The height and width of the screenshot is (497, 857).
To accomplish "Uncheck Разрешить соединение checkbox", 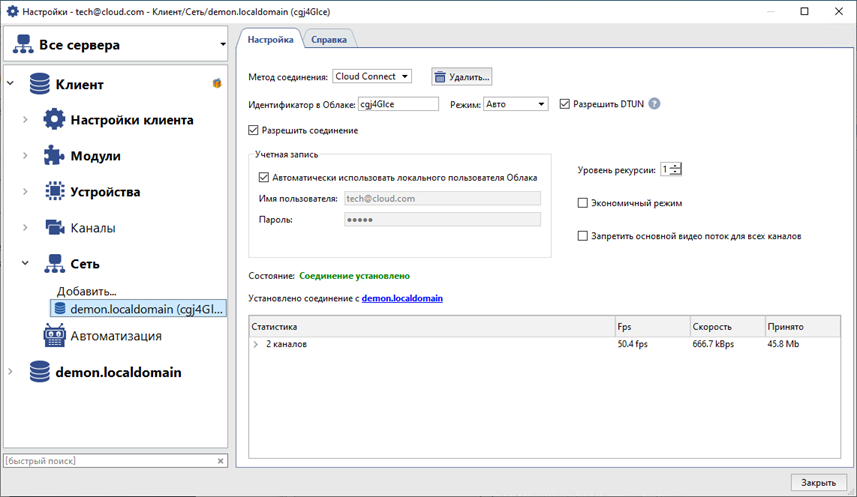I will click(253, 130).
